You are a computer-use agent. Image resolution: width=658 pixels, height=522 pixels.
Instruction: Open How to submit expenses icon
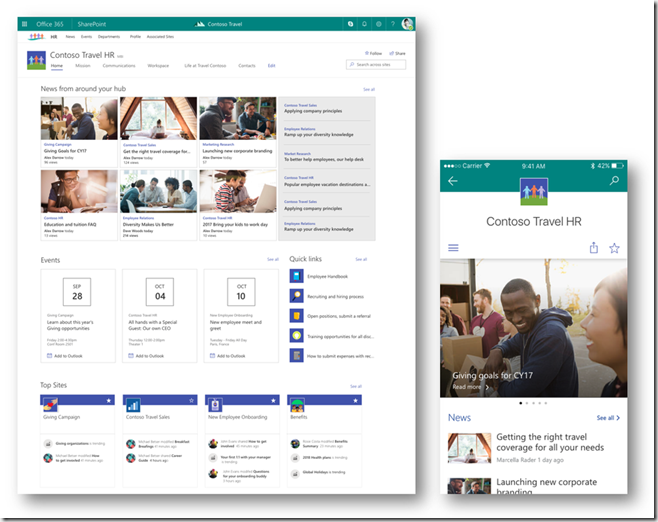click(x=297, y=356)
